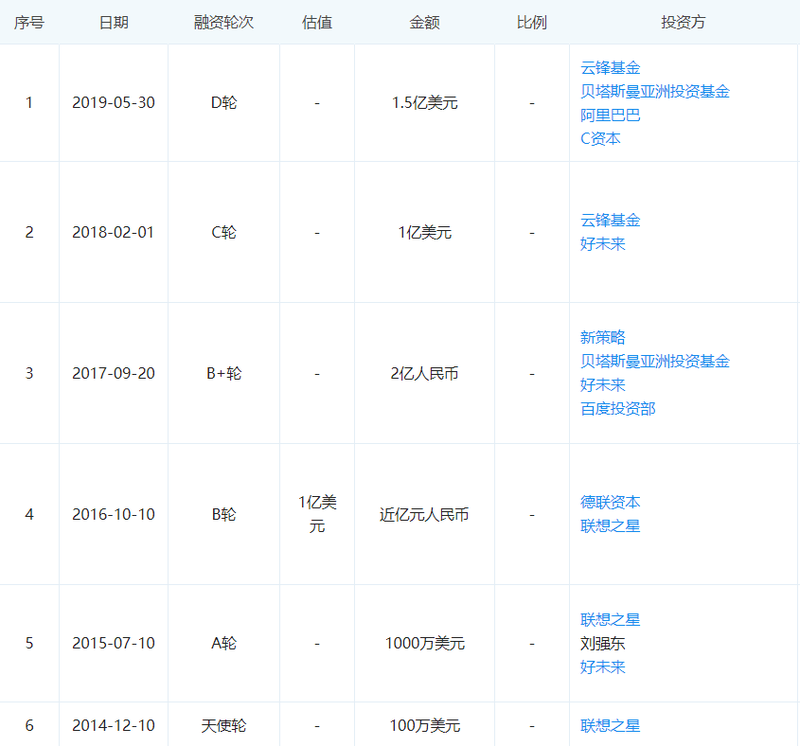This screenshot has width=800, height=746.
Task: Select the D轮 round cell
Action: (224, 103)
